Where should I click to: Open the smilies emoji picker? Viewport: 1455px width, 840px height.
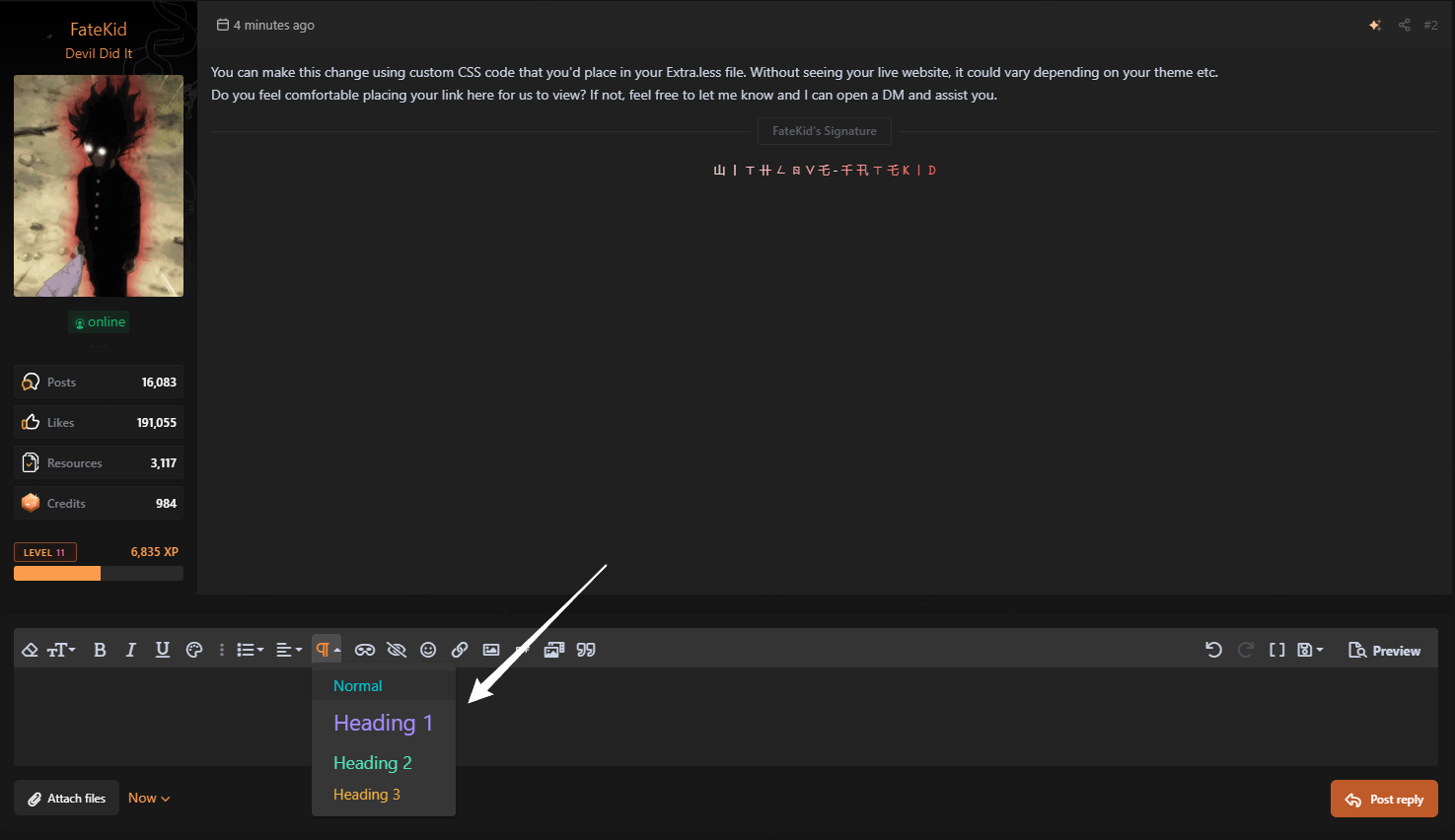point(428,650)
